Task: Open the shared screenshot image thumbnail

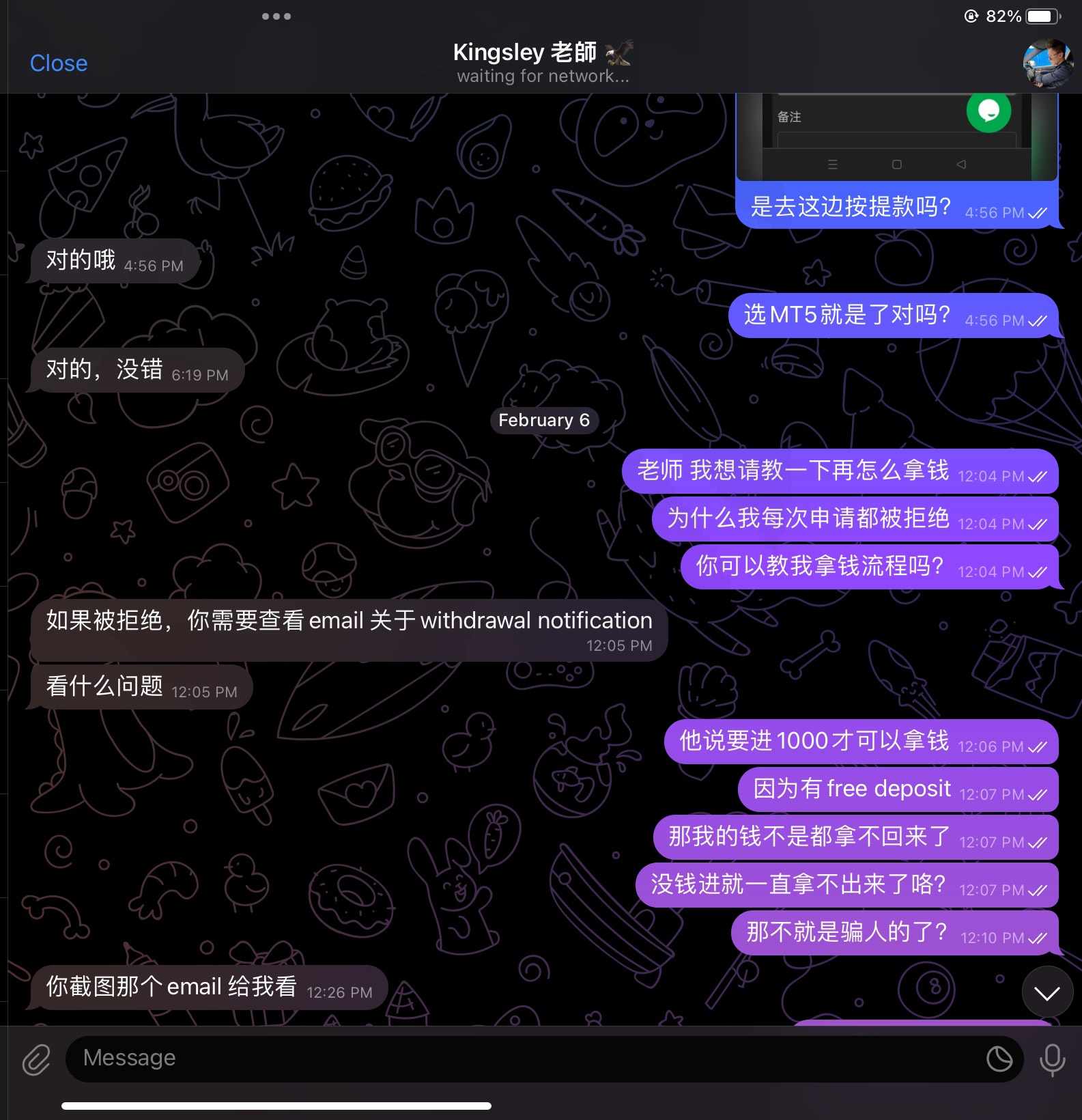Action: 897,137
